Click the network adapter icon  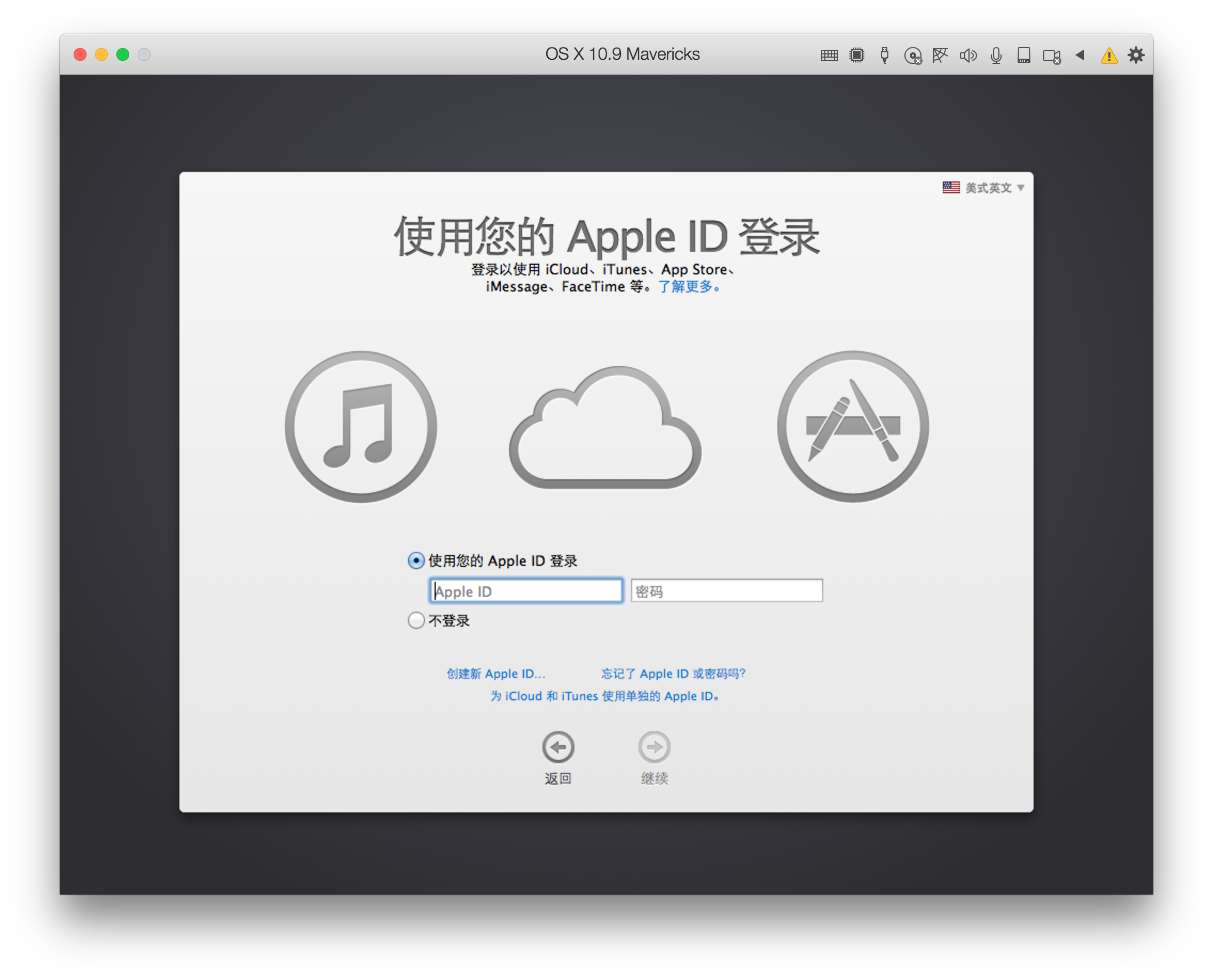point(941,55)
